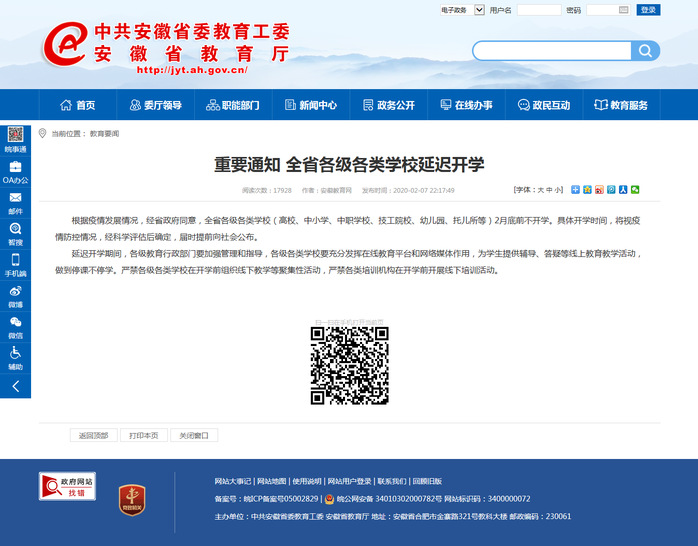Open the 在线办事 navigation menu
Viewport: 698px width, 546px height.
point(467,105)
